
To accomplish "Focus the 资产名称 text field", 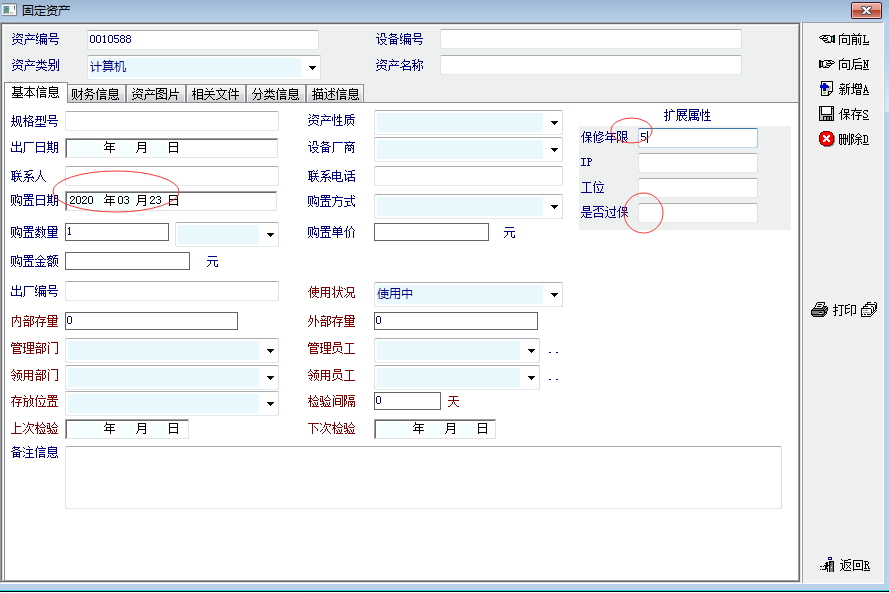I will [590, 65].
